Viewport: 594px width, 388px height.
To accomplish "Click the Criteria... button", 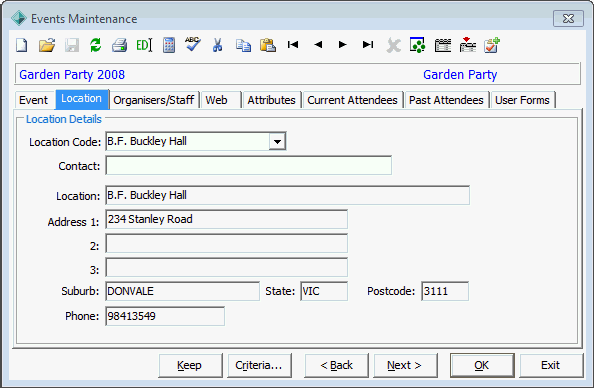I will tap(259, 365).
